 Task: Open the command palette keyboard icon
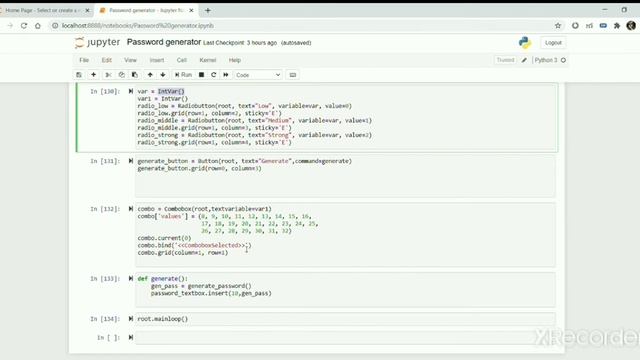click(293, 75)
